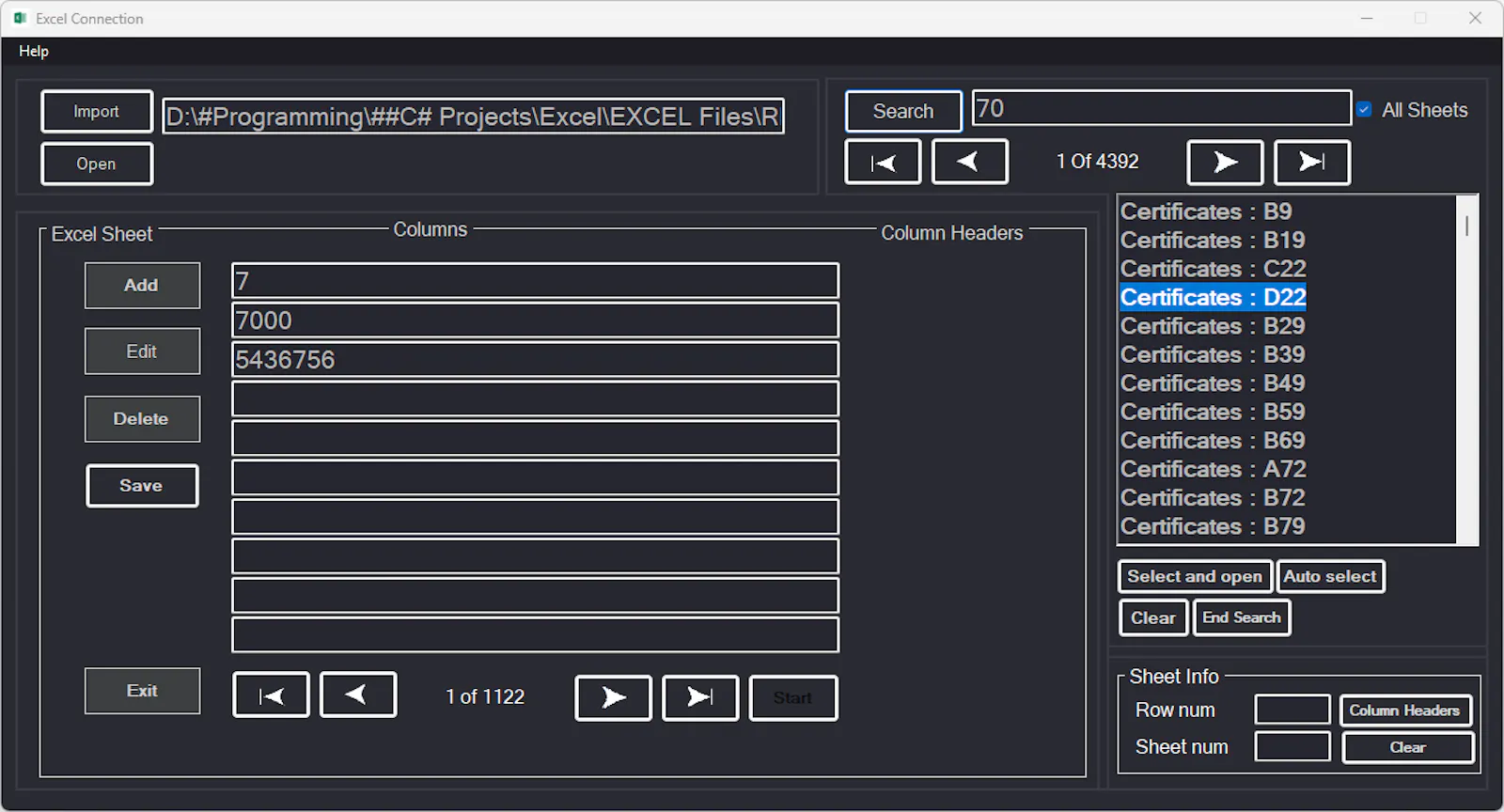
Task: Click the Column Headers button
Action: click(1405, 710)
